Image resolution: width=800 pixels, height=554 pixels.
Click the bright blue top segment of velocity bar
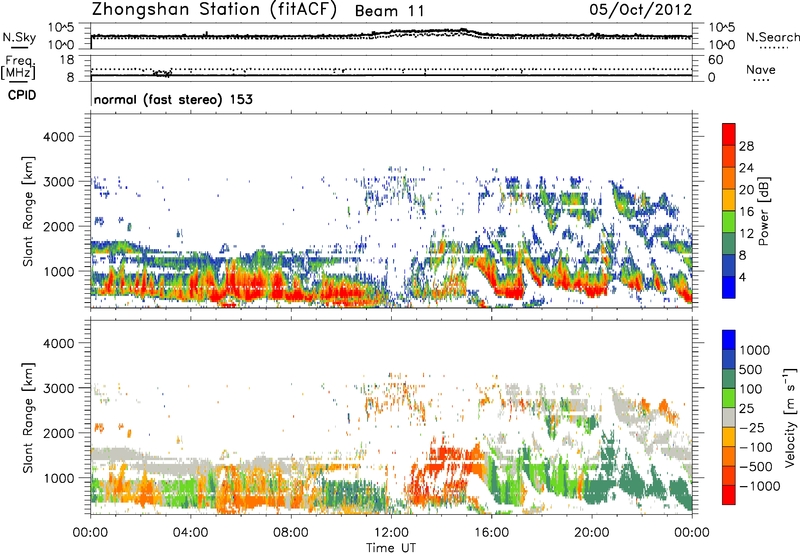tap(729, 340)
